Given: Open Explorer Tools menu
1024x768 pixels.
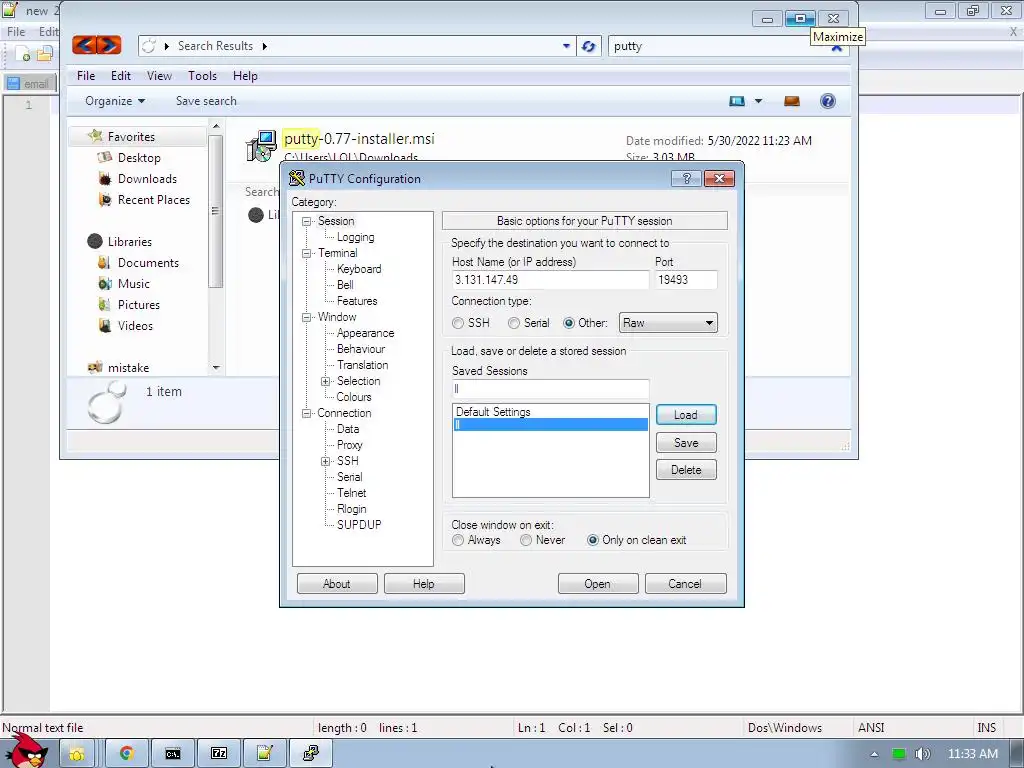Looking at the screenshot, I should [x=202, y=76].
